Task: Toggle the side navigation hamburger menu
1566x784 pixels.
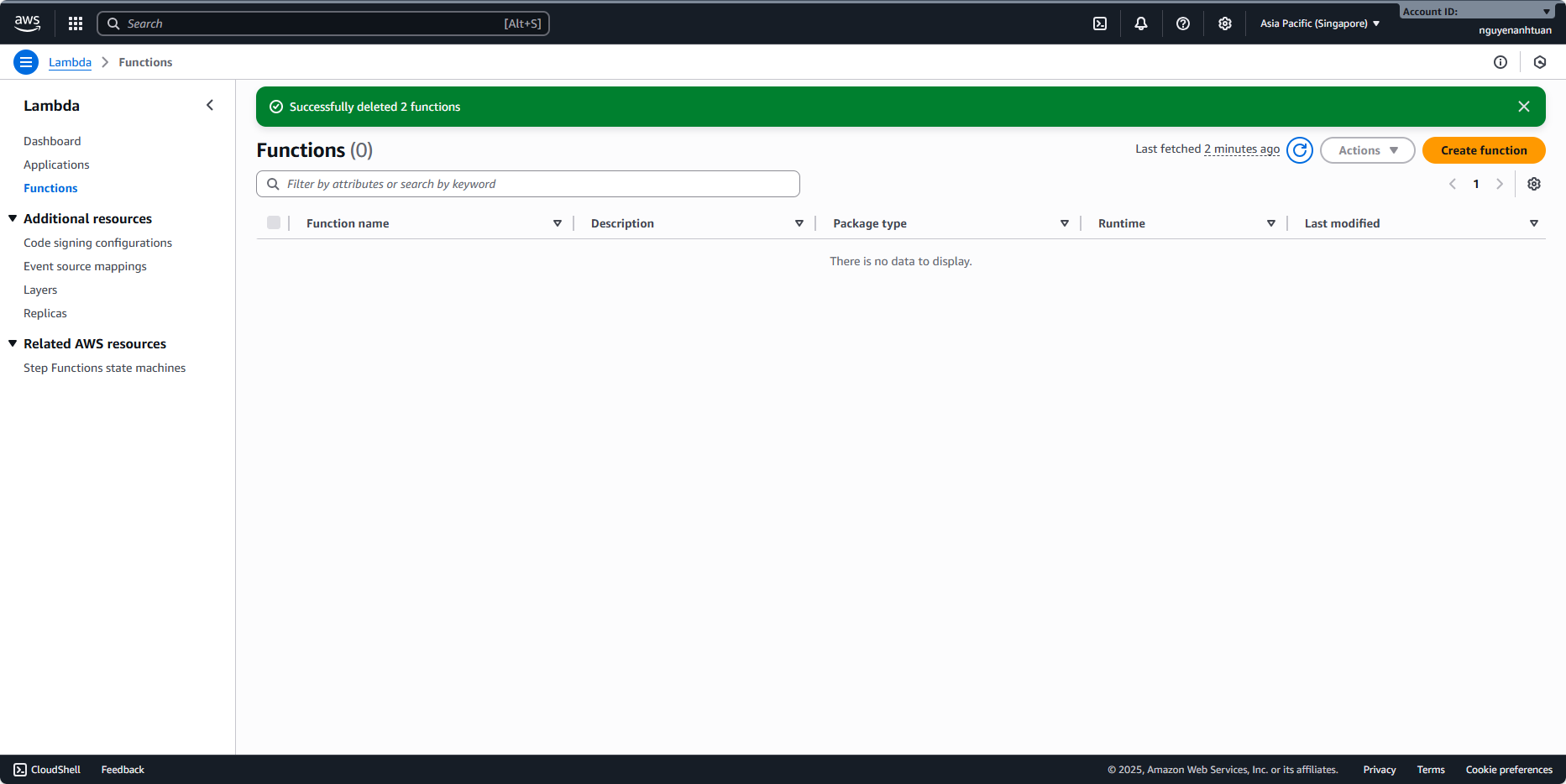Action: click(26, 62)
